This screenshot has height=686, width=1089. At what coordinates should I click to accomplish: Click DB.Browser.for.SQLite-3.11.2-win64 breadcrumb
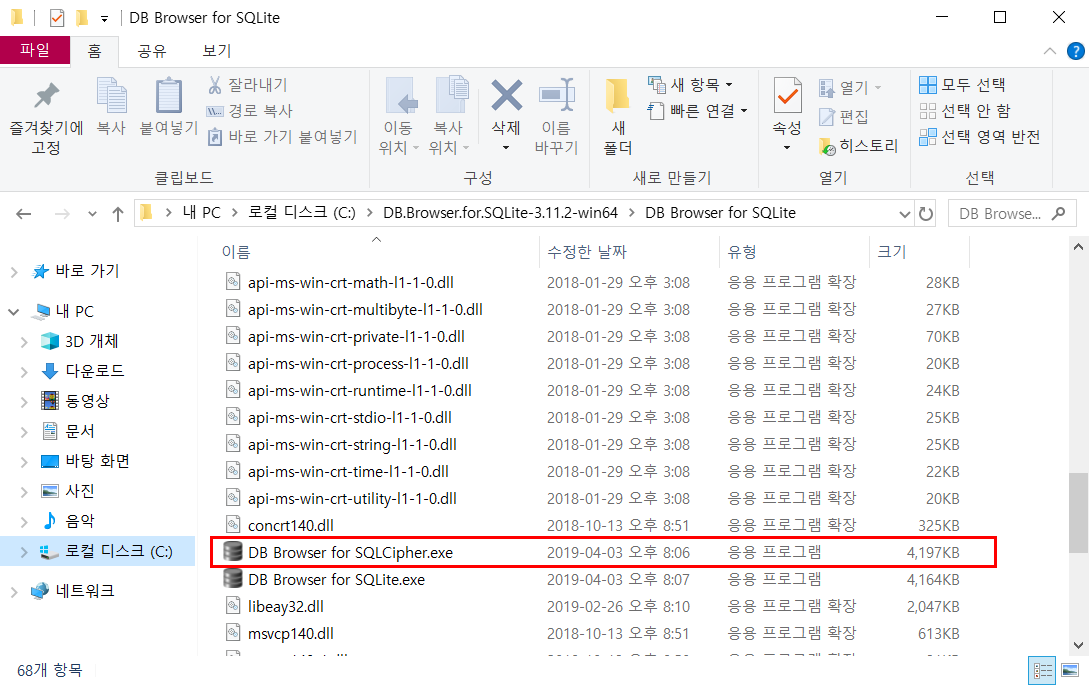tap(500, 212)
